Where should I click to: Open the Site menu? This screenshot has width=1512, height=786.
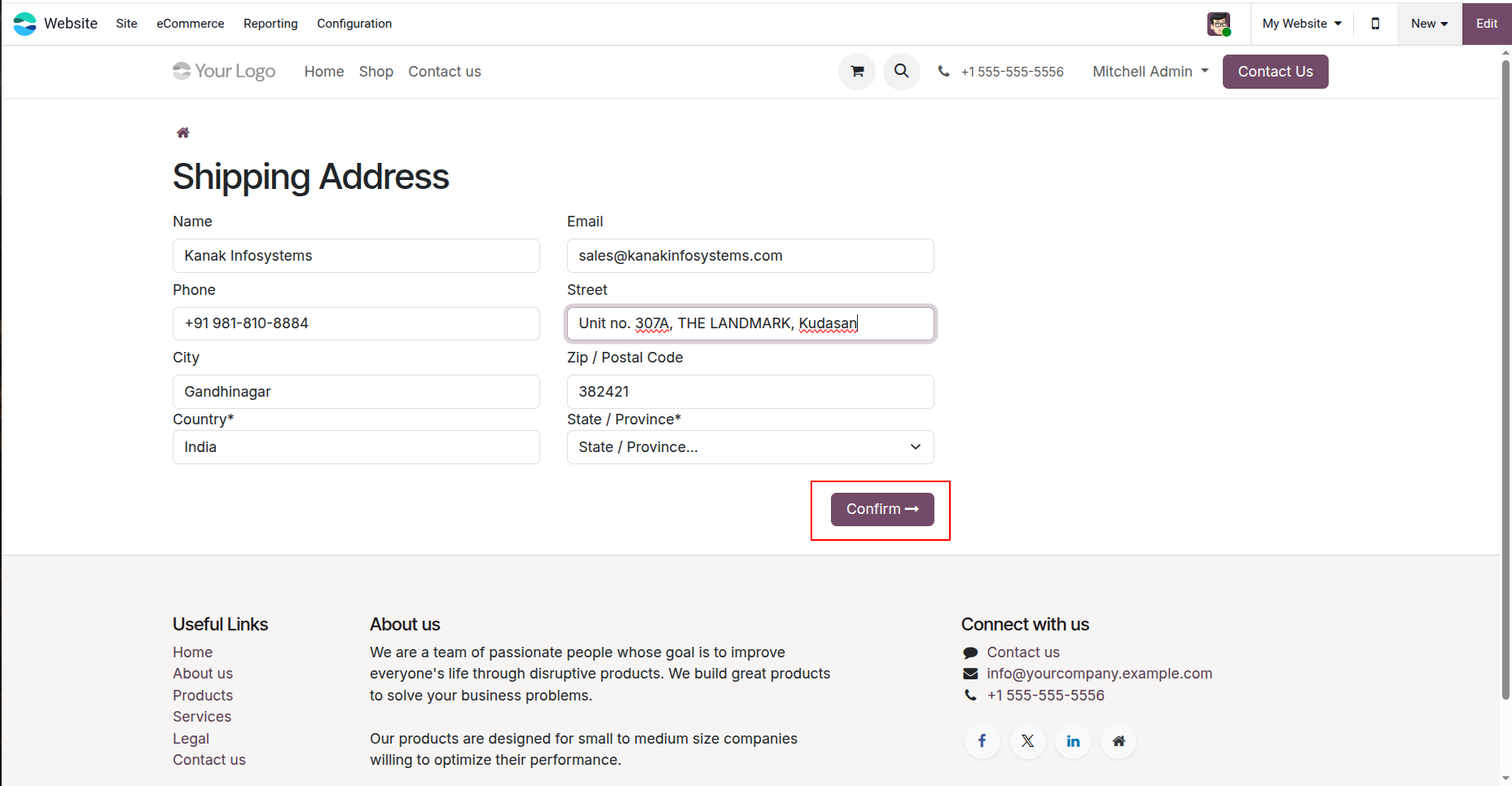(126, 24)
